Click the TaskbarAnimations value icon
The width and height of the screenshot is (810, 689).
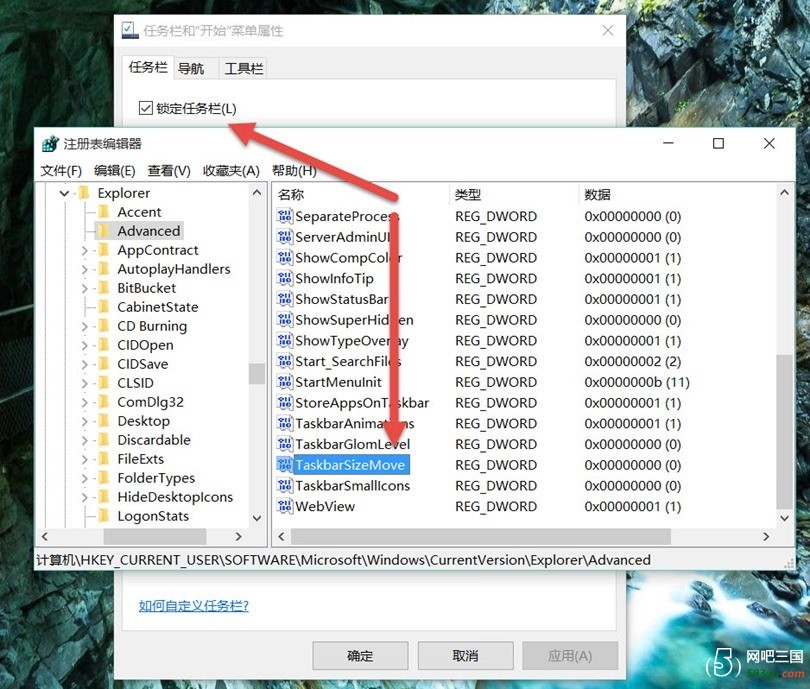(x=285, y=423)
